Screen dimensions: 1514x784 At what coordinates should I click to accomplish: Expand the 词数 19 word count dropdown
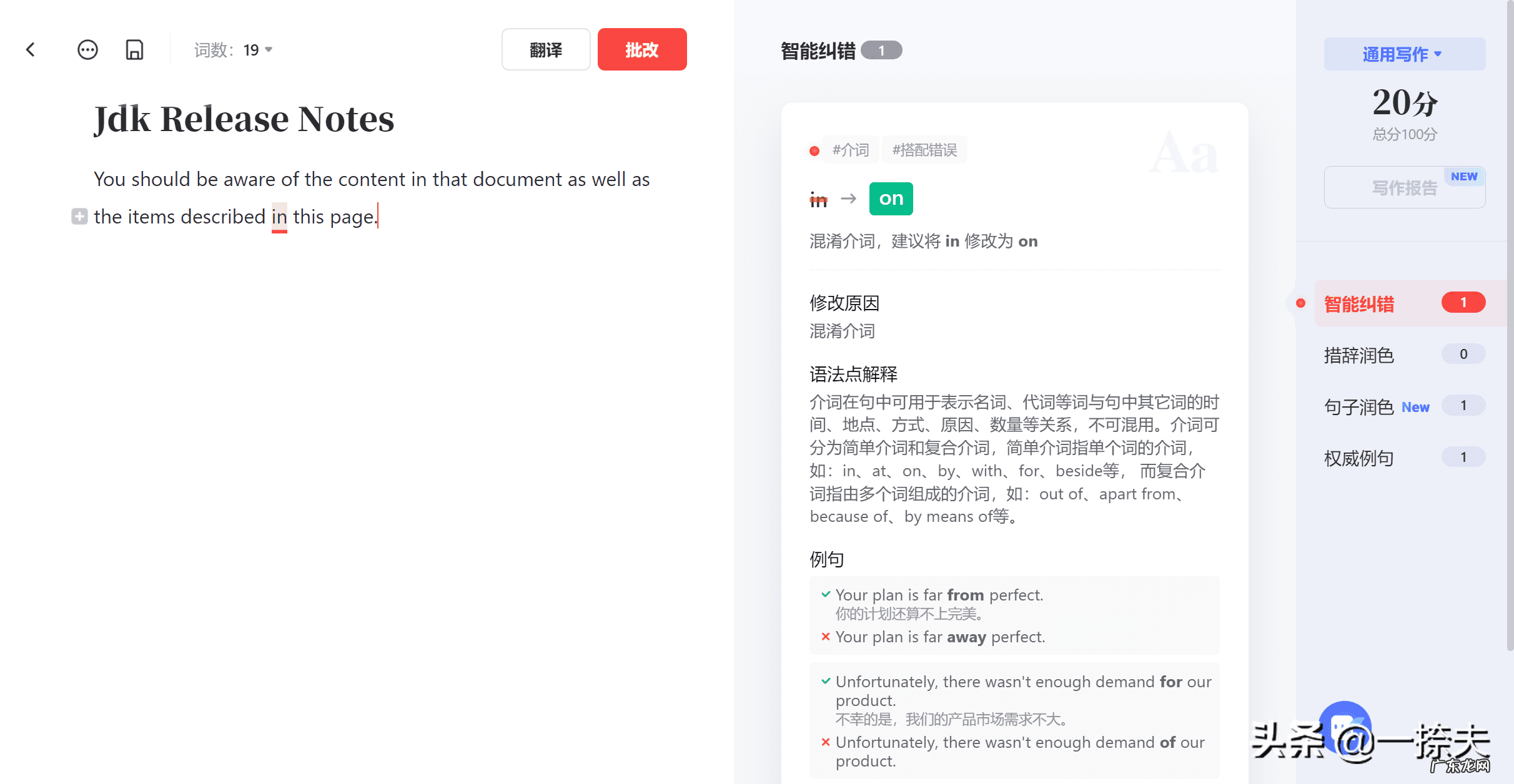pyautogui.click(x=269, y=50)
